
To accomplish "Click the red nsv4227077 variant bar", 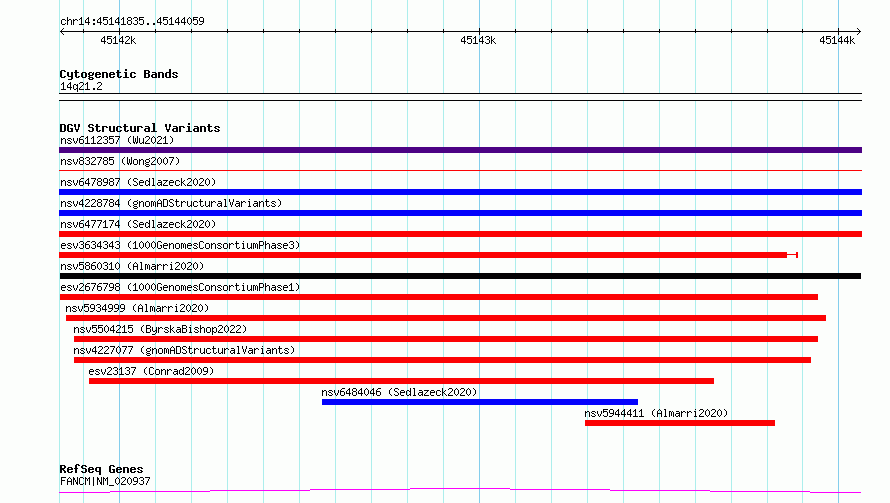I will [x=442, y=360].
